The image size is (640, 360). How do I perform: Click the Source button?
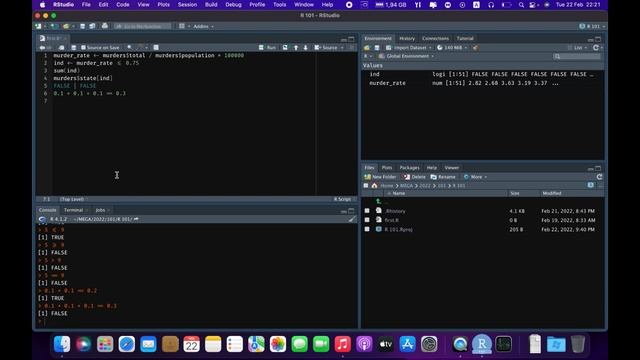coord(327,48)
